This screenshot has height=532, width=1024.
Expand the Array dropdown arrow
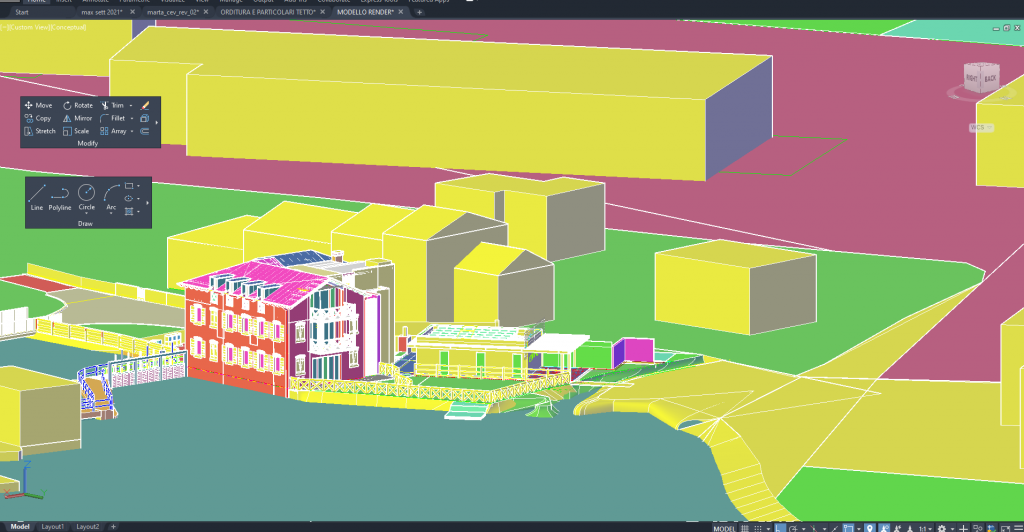point(133,131)
